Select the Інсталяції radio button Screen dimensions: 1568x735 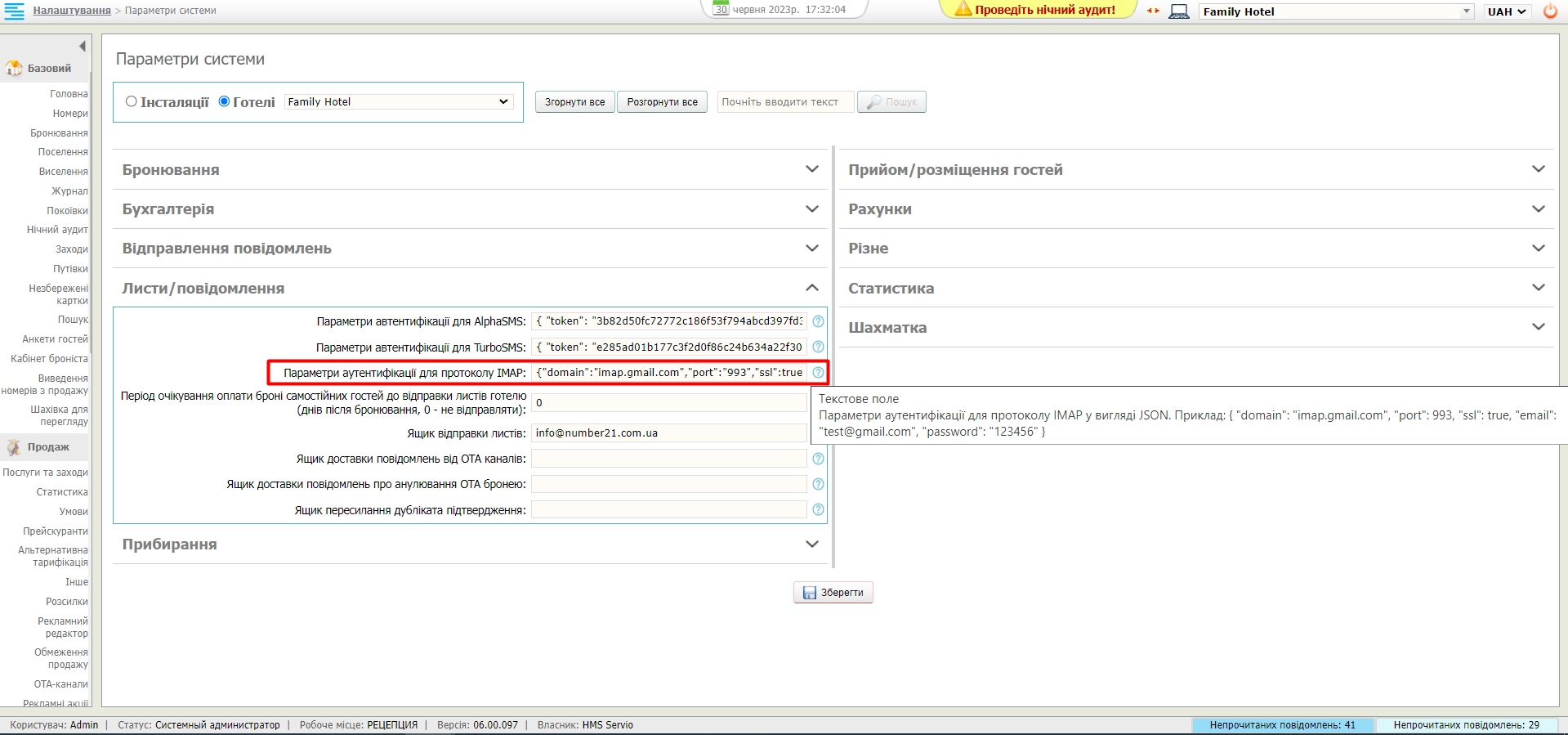[131, 101]
